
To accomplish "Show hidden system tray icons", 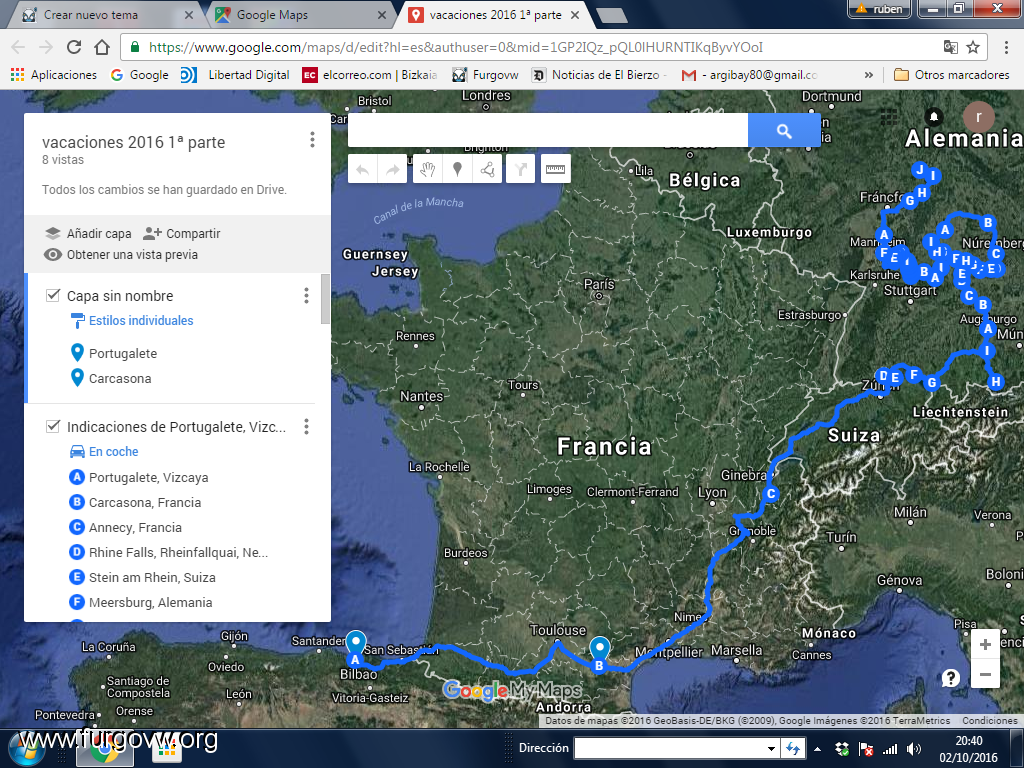I will (x=817, y=748).
